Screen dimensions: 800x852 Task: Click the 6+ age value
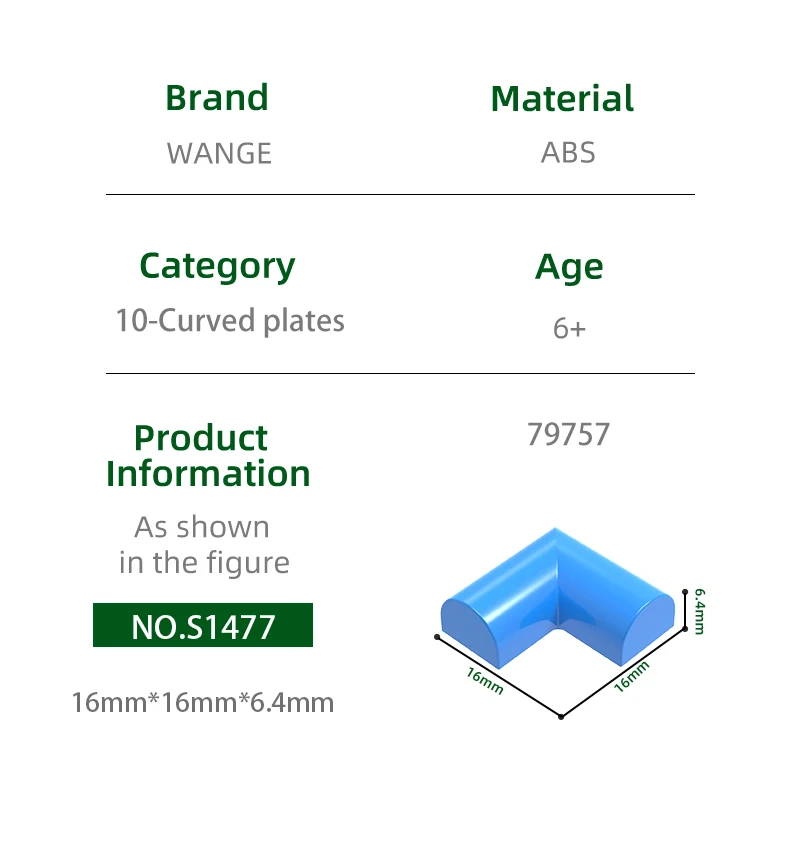click(x=569, y=328)
